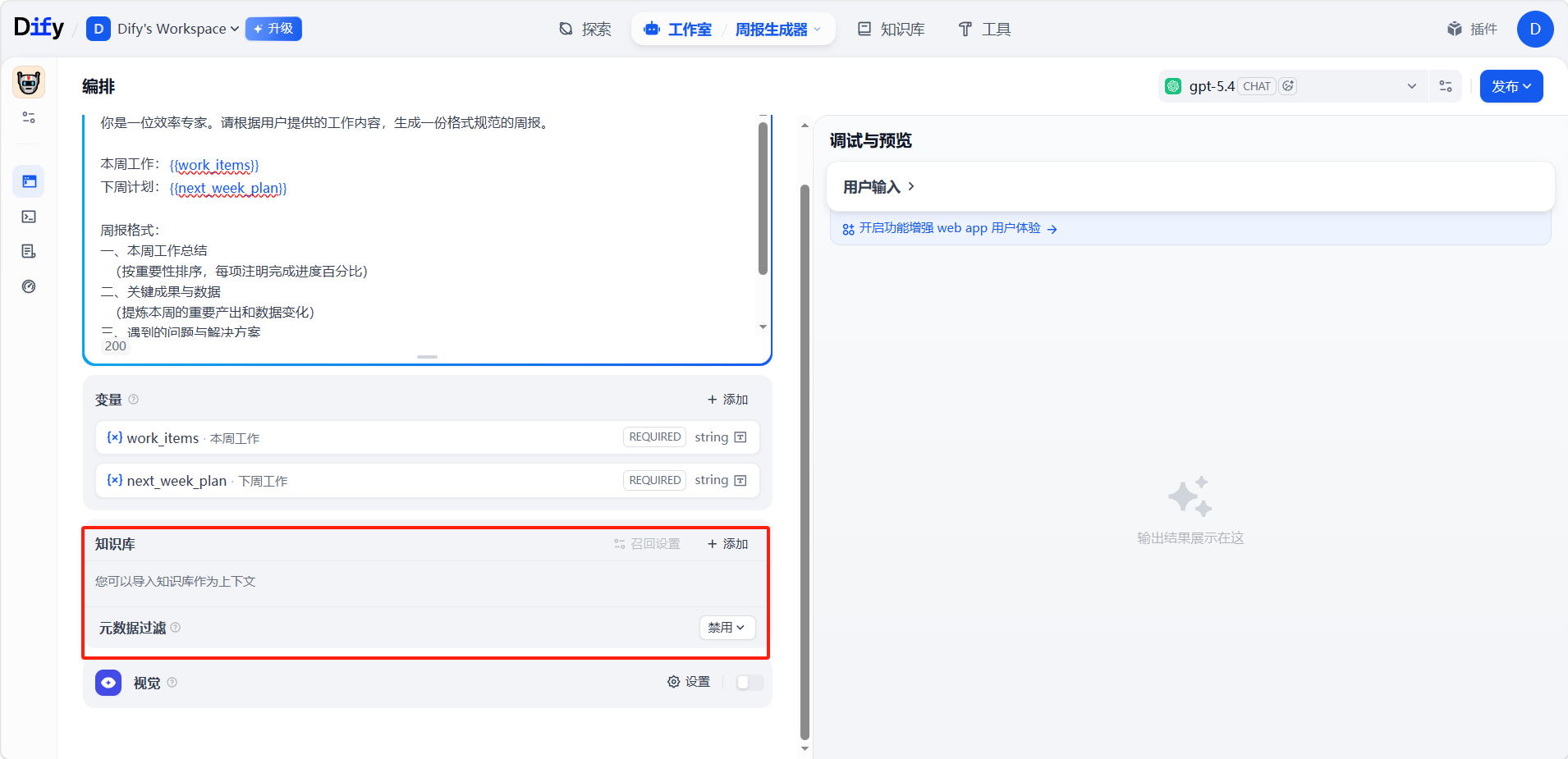
Task: Expand the 发布 publish dropdown
Action: pos(1511,86)
